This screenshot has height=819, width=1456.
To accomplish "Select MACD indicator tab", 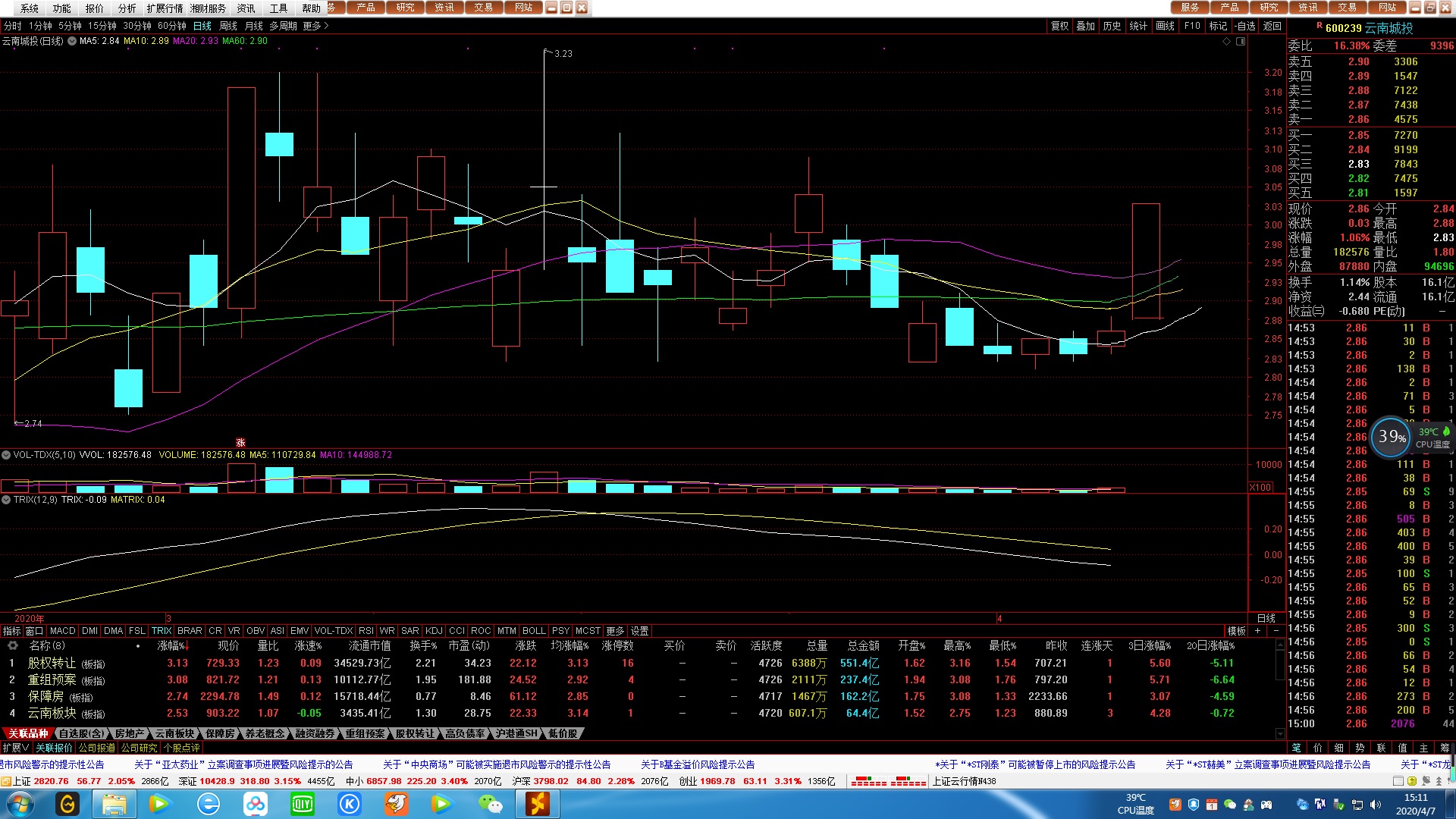I will (x=63, y=631).
